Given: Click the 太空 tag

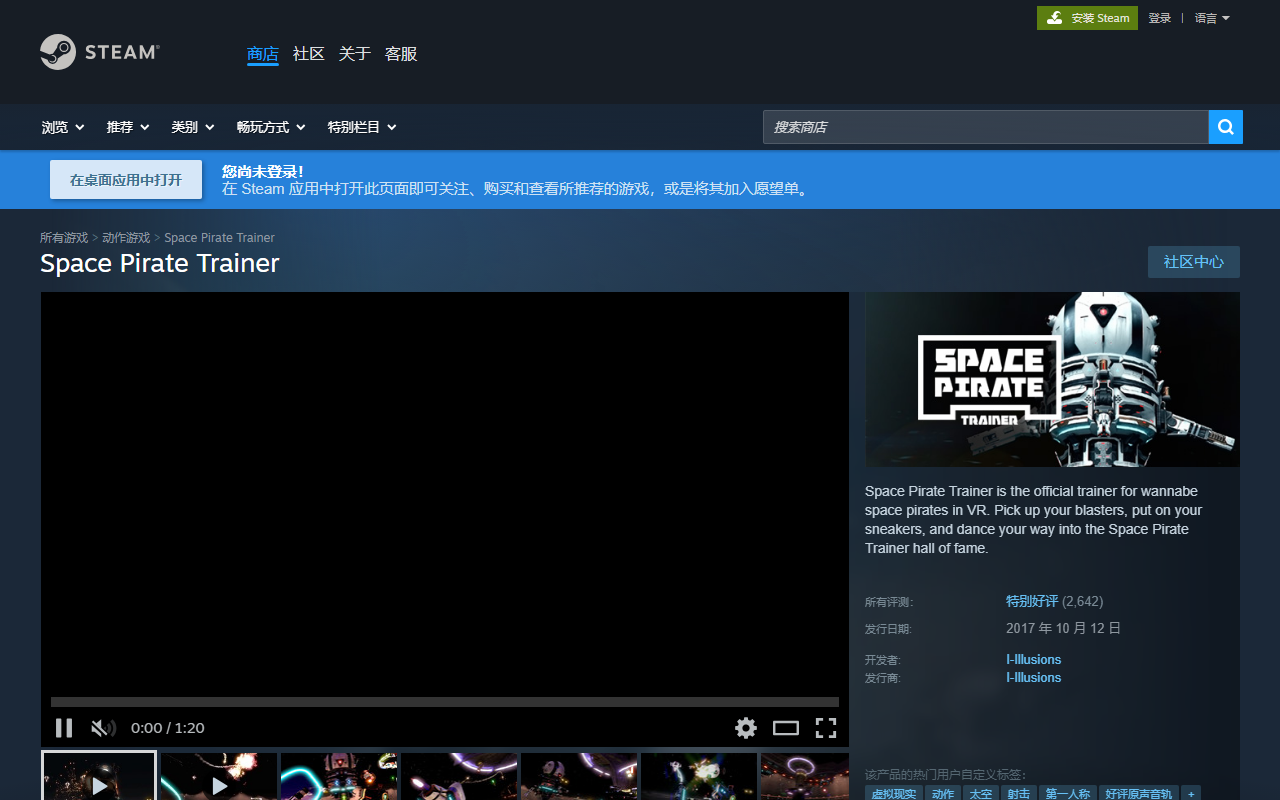Looking at the screenshot, I should pos(981,794).
